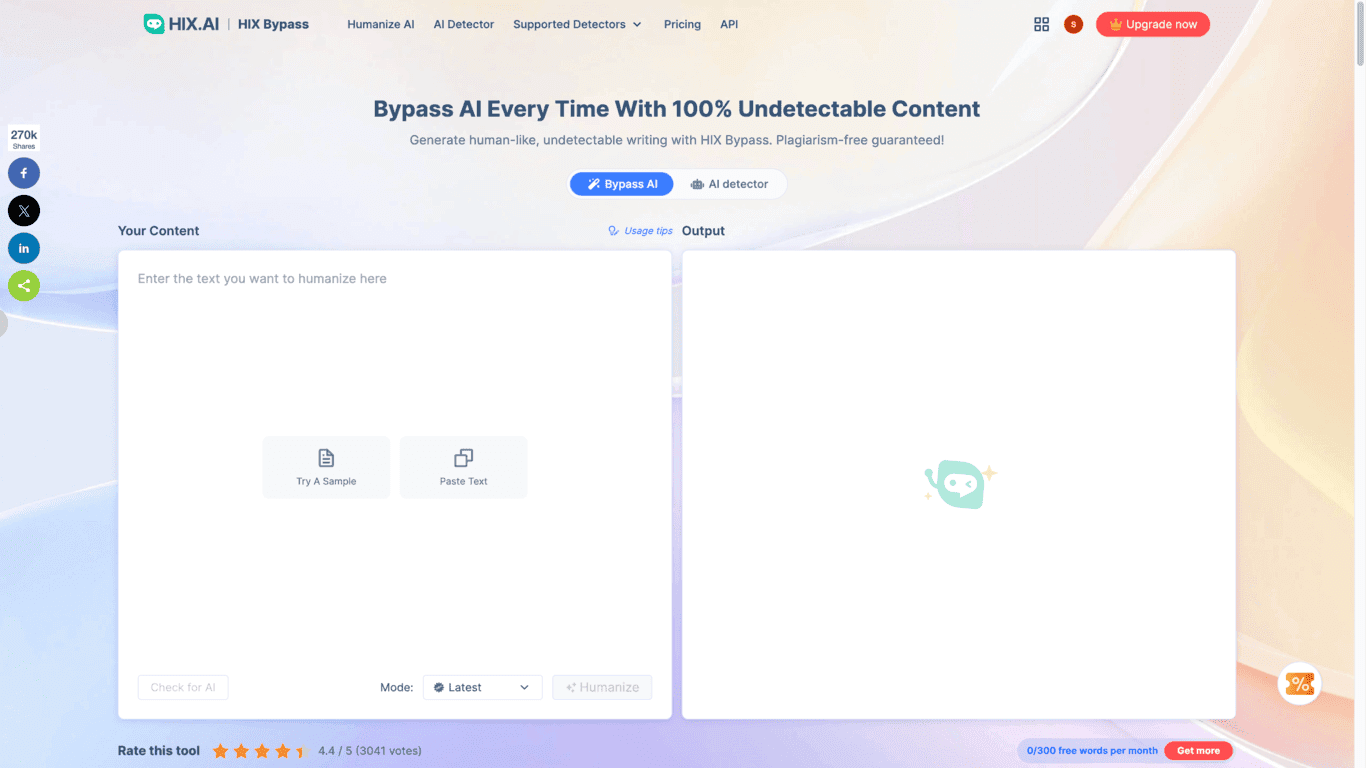Open the apps grid icon
1366x768 pixels.
coord(1042,24)
